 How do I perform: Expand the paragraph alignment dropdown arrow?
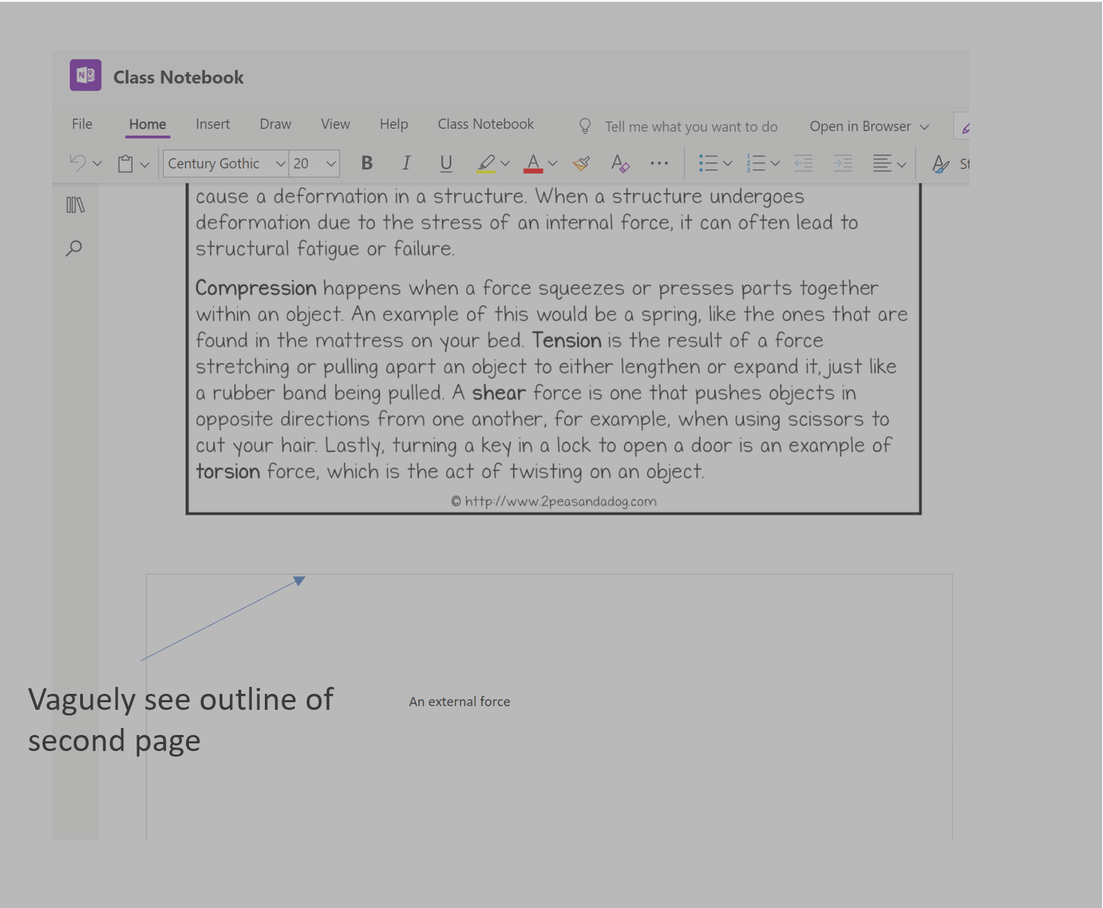tap(901, 164)
